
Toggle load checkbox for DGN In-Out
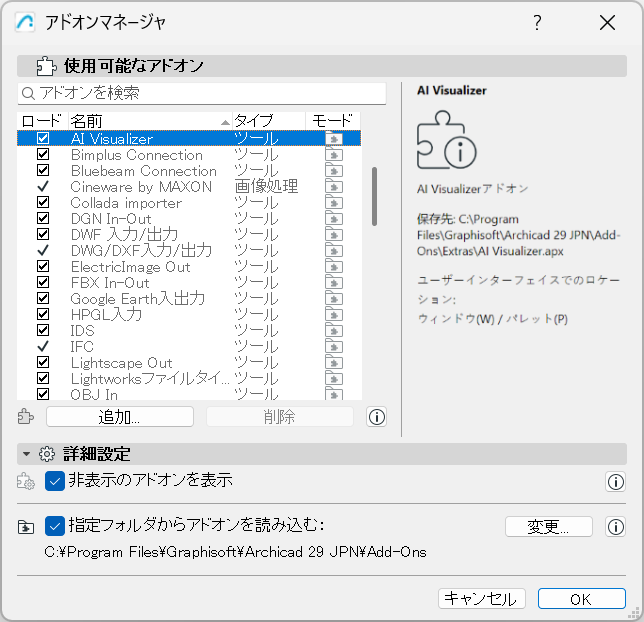(43, 218)
